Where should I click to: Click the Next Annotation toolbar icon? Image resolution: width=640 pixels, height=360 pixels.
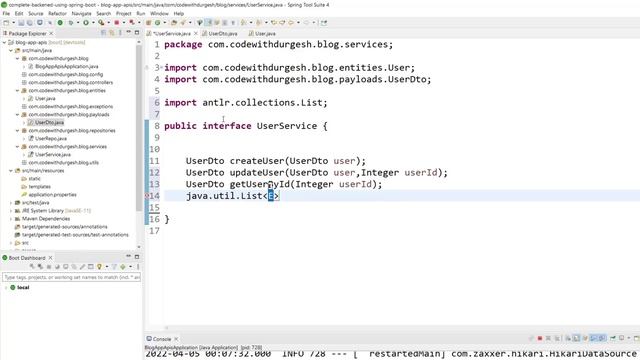pos(243,23)
